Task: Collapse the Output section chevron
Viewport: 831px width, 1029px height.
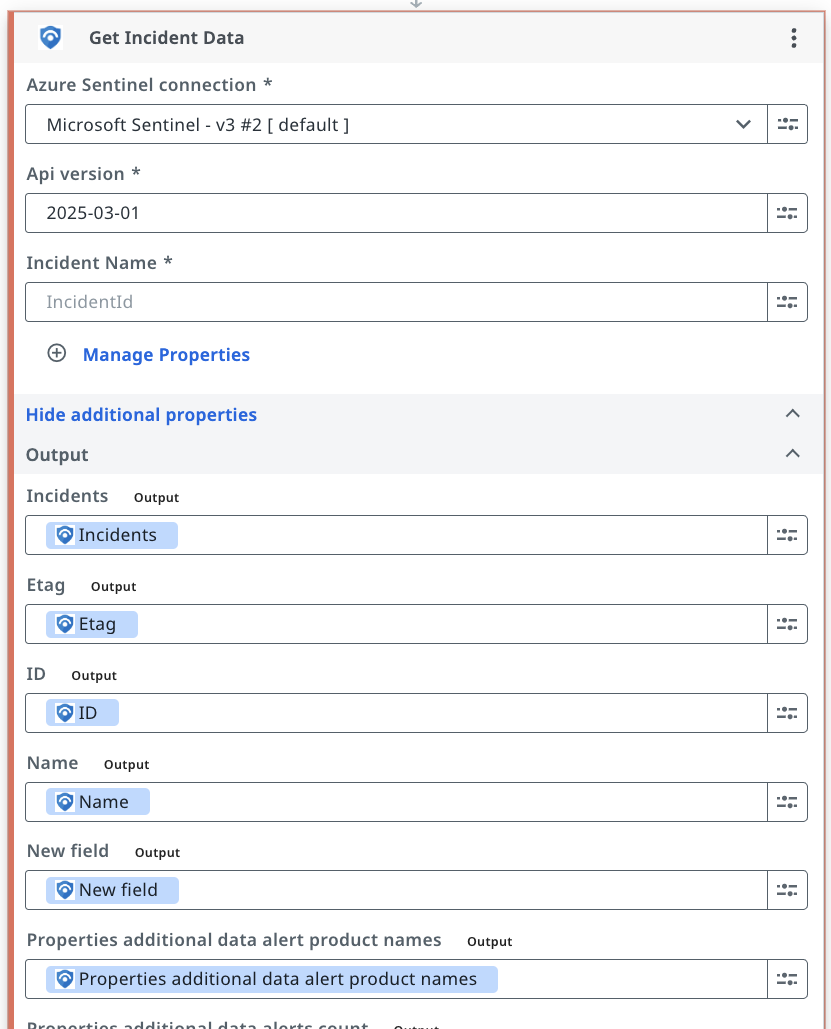Action: [793, 453]
